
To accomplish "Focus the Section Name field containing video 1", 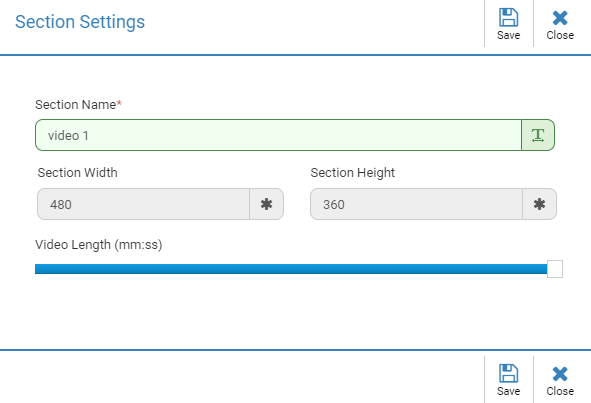I will click(279, 135).
